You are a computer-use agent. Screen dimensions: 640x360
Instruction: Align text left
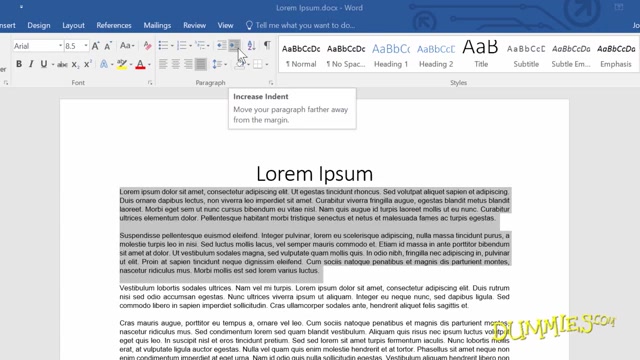163,64
